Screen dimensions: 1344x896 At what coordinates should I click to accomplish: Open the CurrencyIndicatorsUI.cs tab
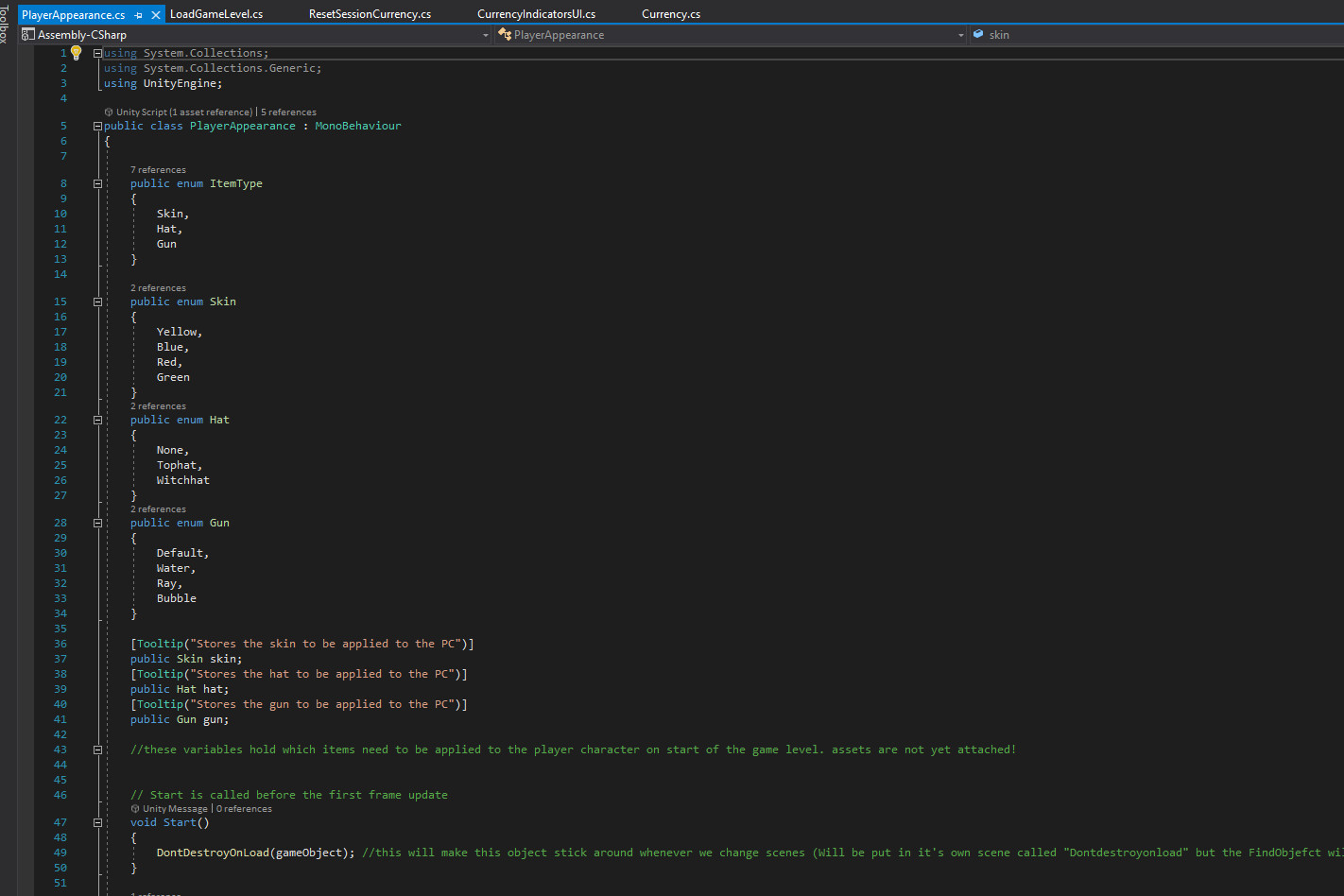536,14
